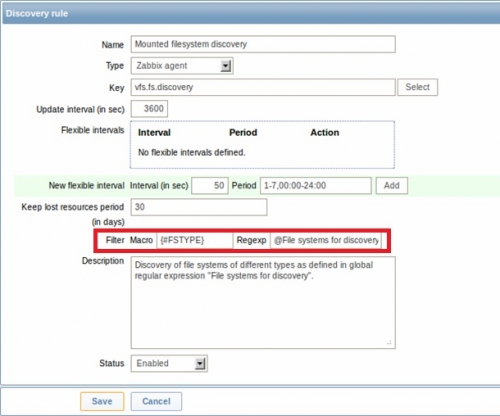Viewport: 500px width, 416px height.
Task: Click the Filter Macro field showing {#FSTYPE}
Action: click(x=194, y=240)
